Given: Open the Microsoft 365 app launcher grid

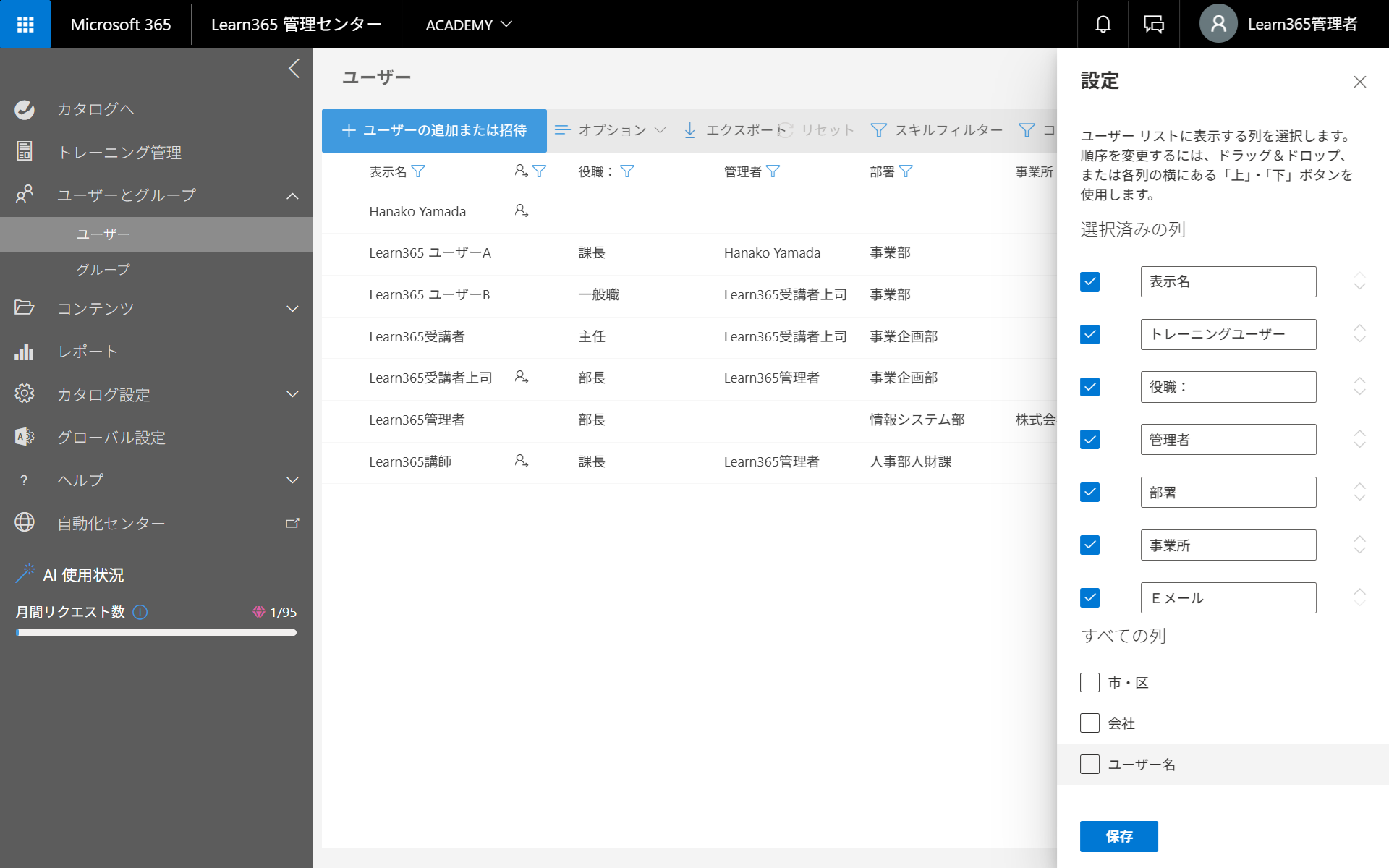Looking at the screenshot, I should (25, 25).
